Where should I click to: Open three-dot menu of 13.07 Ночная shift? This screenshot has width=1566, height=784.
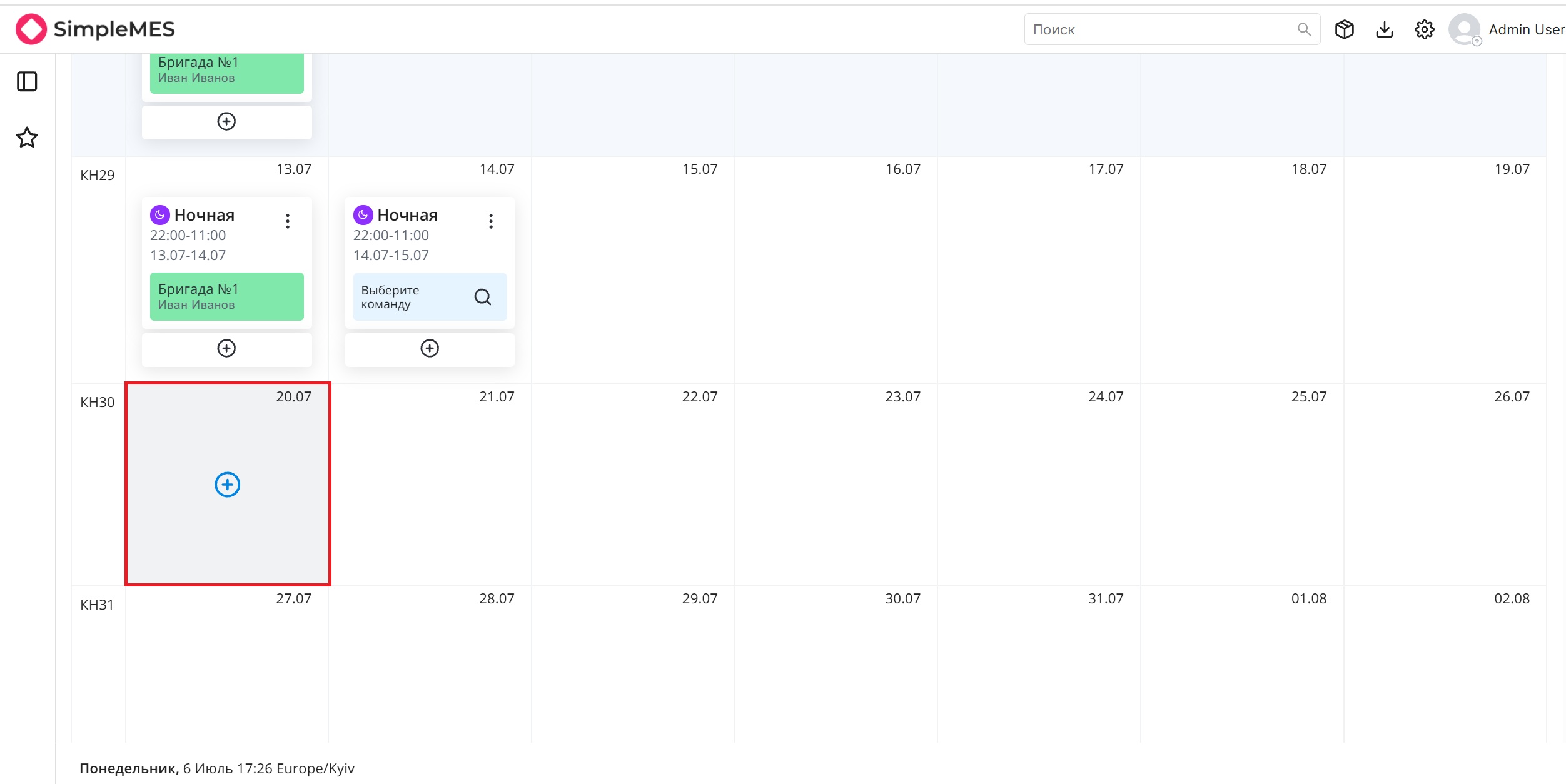288,221
